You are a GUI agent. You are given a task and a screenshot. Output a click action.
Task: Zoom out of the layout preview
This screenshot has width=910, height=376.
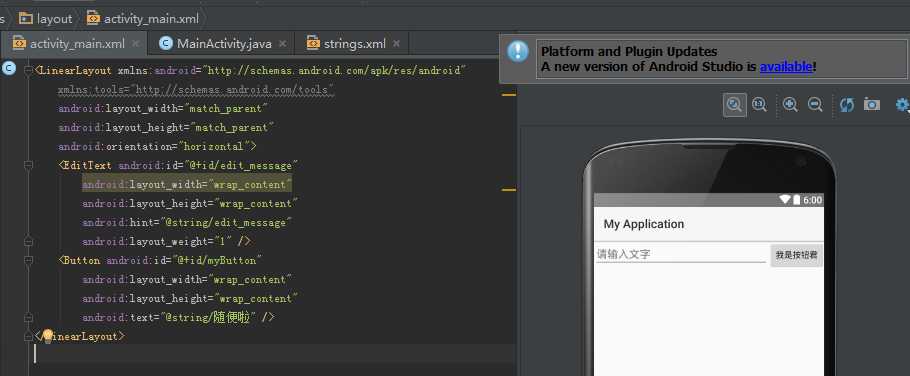(x=815, y=105)
